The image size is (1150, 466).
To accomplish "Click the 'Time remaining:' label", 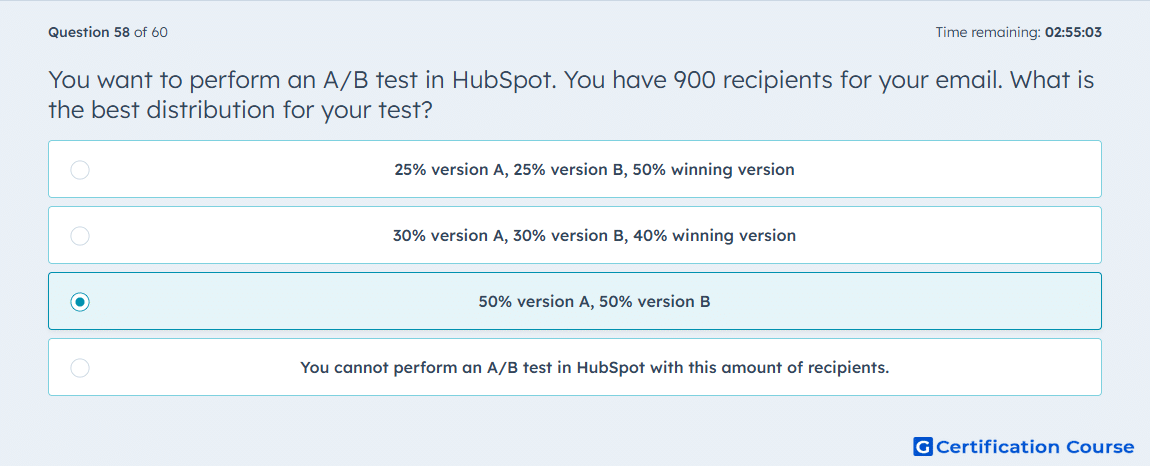I will tap(988, 32).
